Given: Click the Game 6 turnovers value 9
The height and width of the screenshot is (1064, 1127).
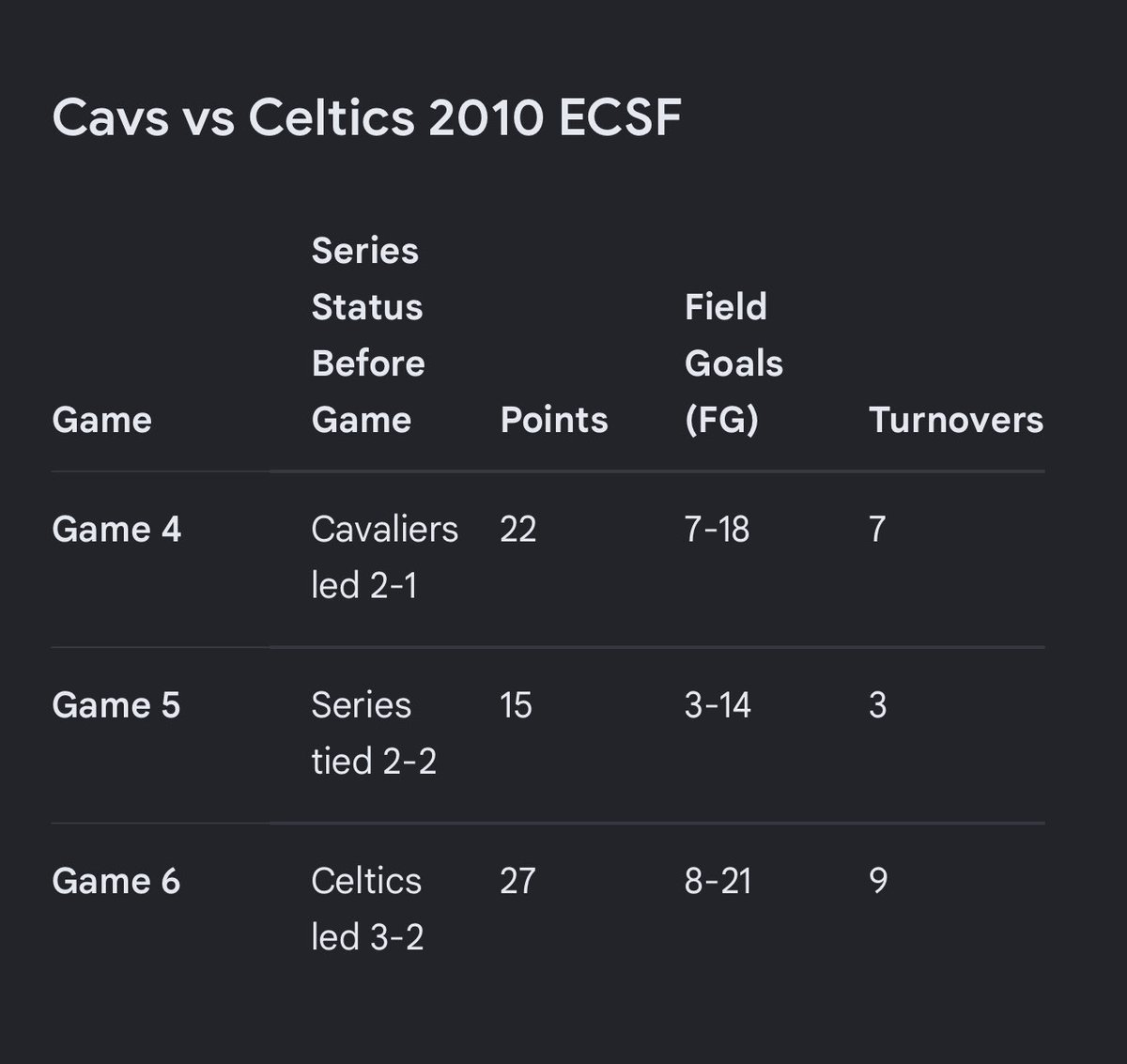Looking at the screenshot, I should click(x=878, y=881).
